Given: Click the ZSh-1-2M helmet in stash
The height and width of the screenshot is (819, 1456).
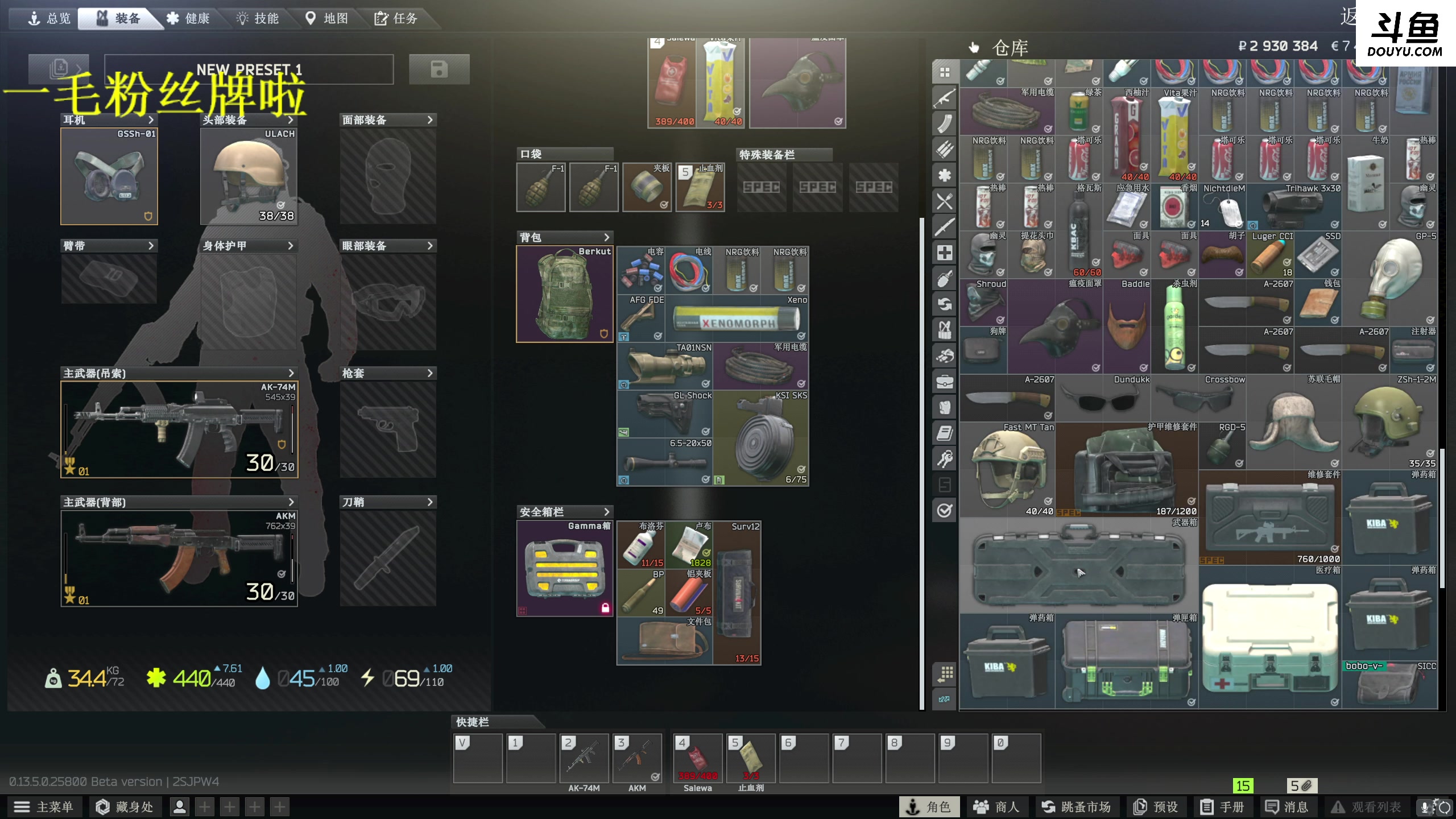Looking at the screenshot, I should (1390, 422).
